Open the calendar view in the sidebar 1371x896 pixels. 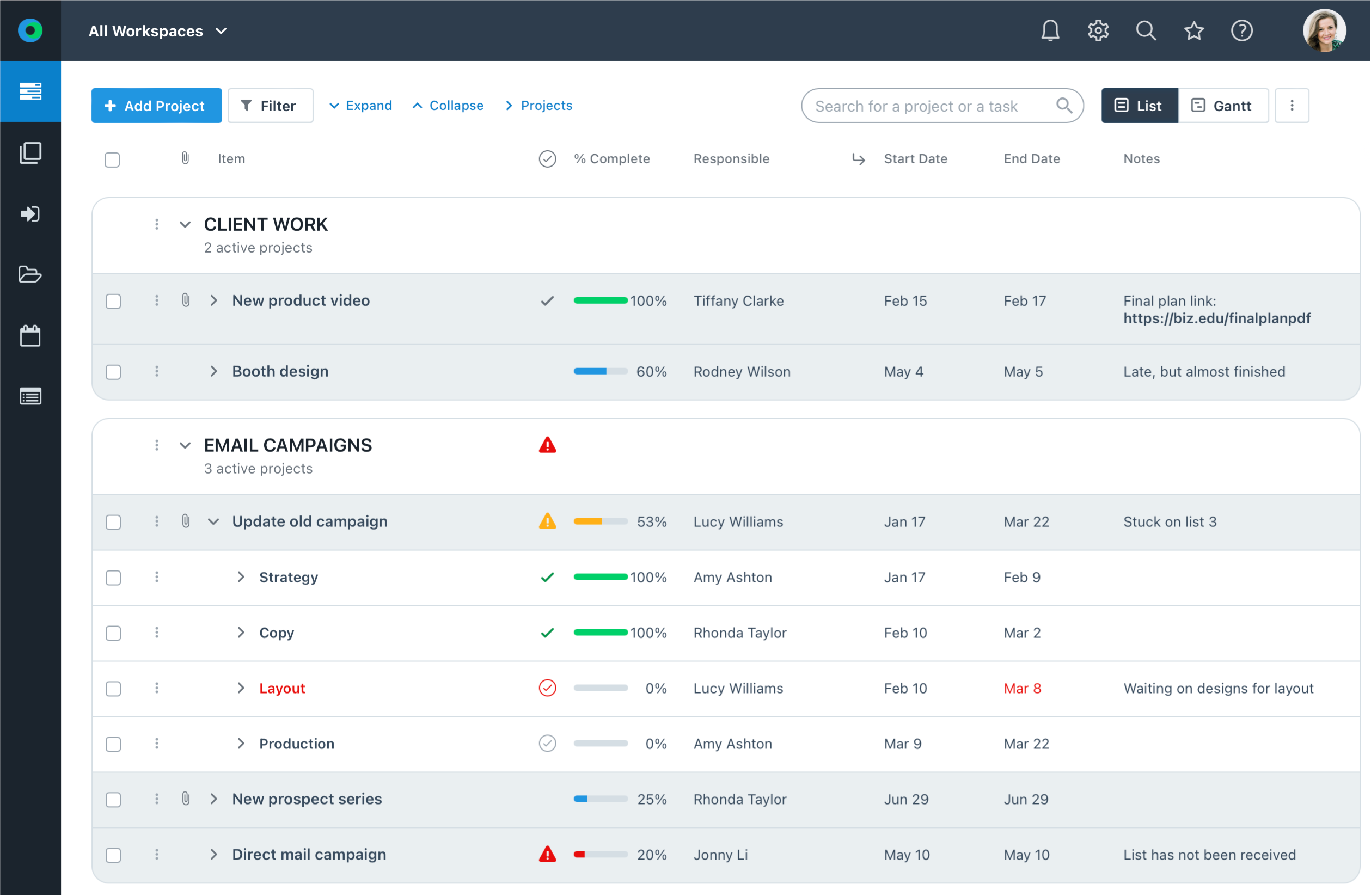point(30,336)
